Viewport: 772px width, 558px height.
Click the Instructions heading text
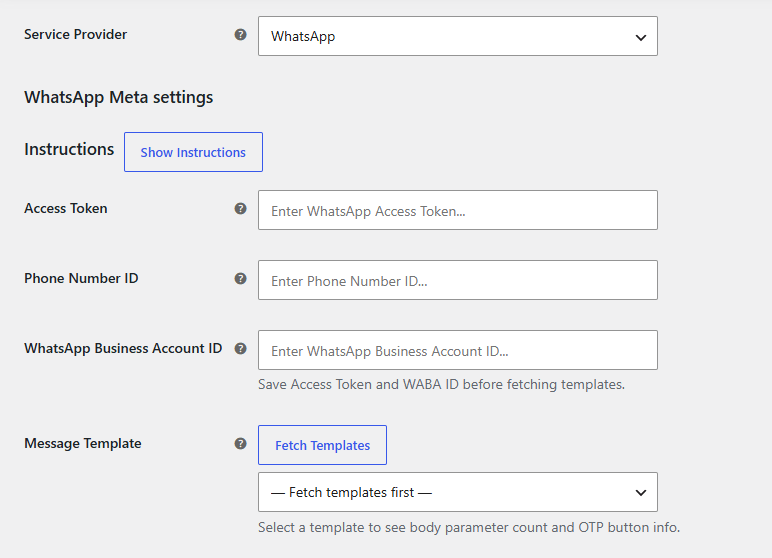[x=69, y=149]
